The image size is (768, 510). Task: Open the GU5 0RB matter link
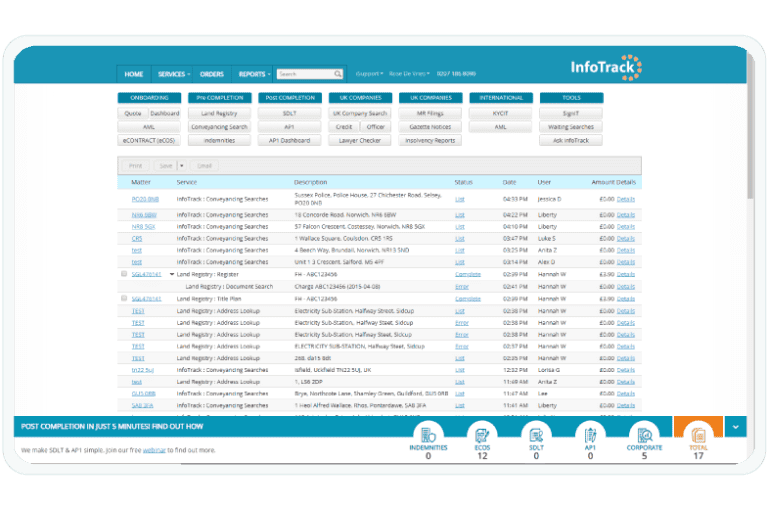click(144, 394)
